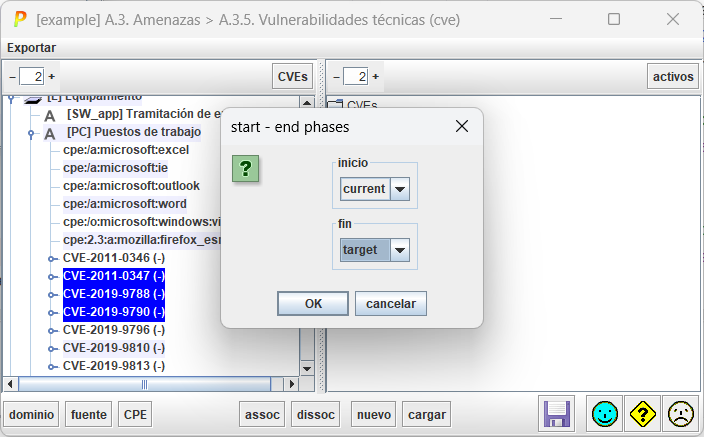Click horizontal scrollbar right arrow
Viewport: 704px width, 437px height.
click(292, 384)
